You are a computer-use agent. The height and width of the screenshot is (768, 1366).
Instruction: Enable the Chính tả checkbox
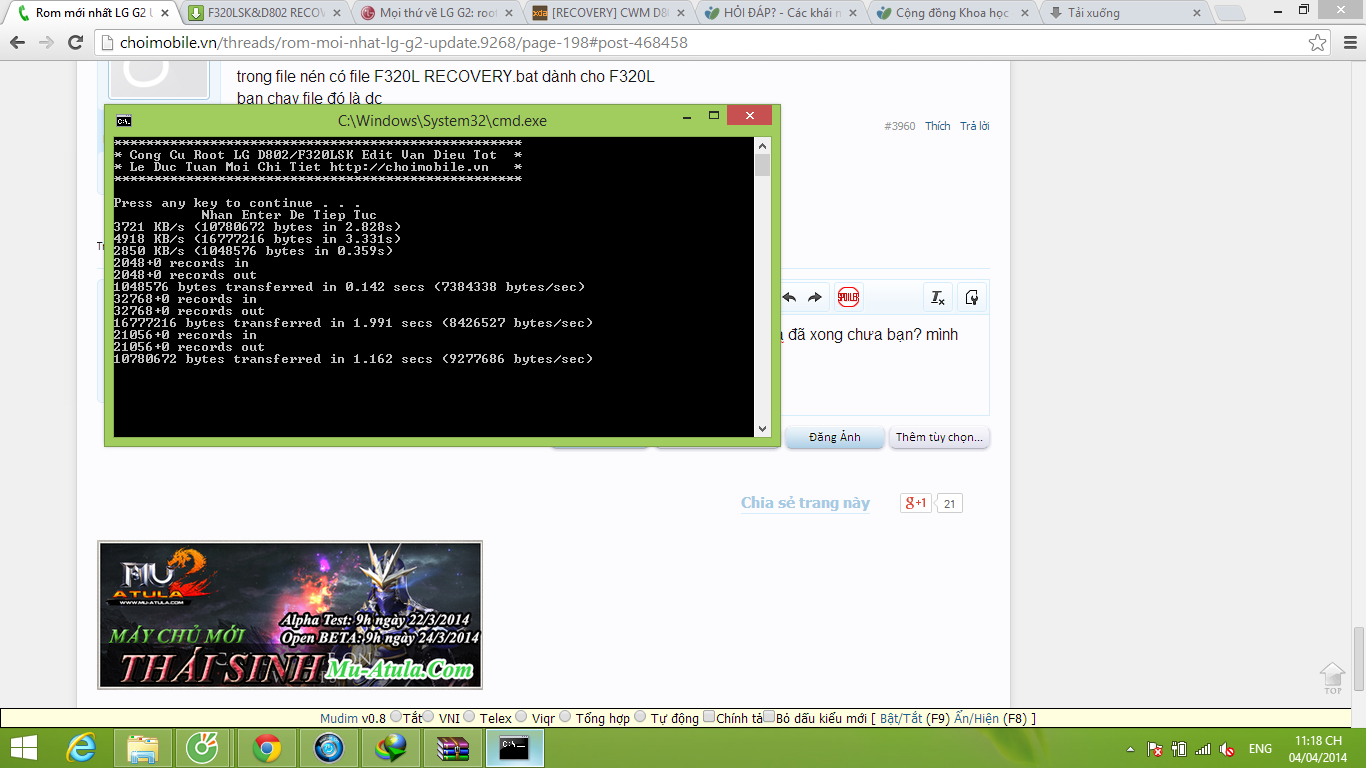point(709,717)
